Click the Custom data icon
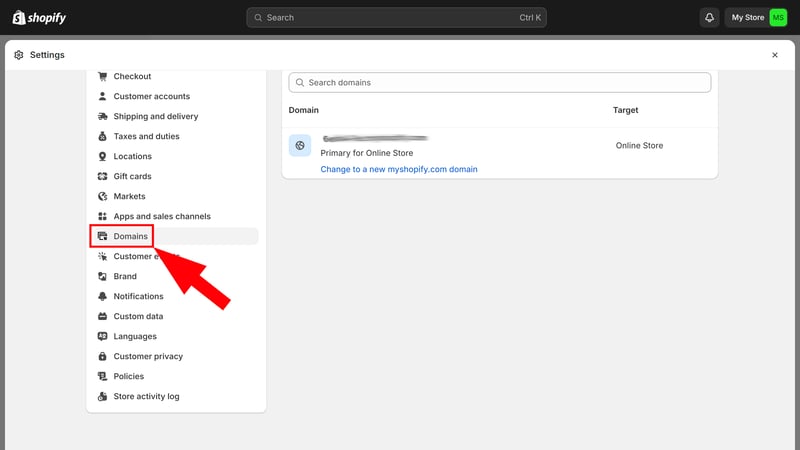This screenshot has width=800, height=450. (103, 316)
